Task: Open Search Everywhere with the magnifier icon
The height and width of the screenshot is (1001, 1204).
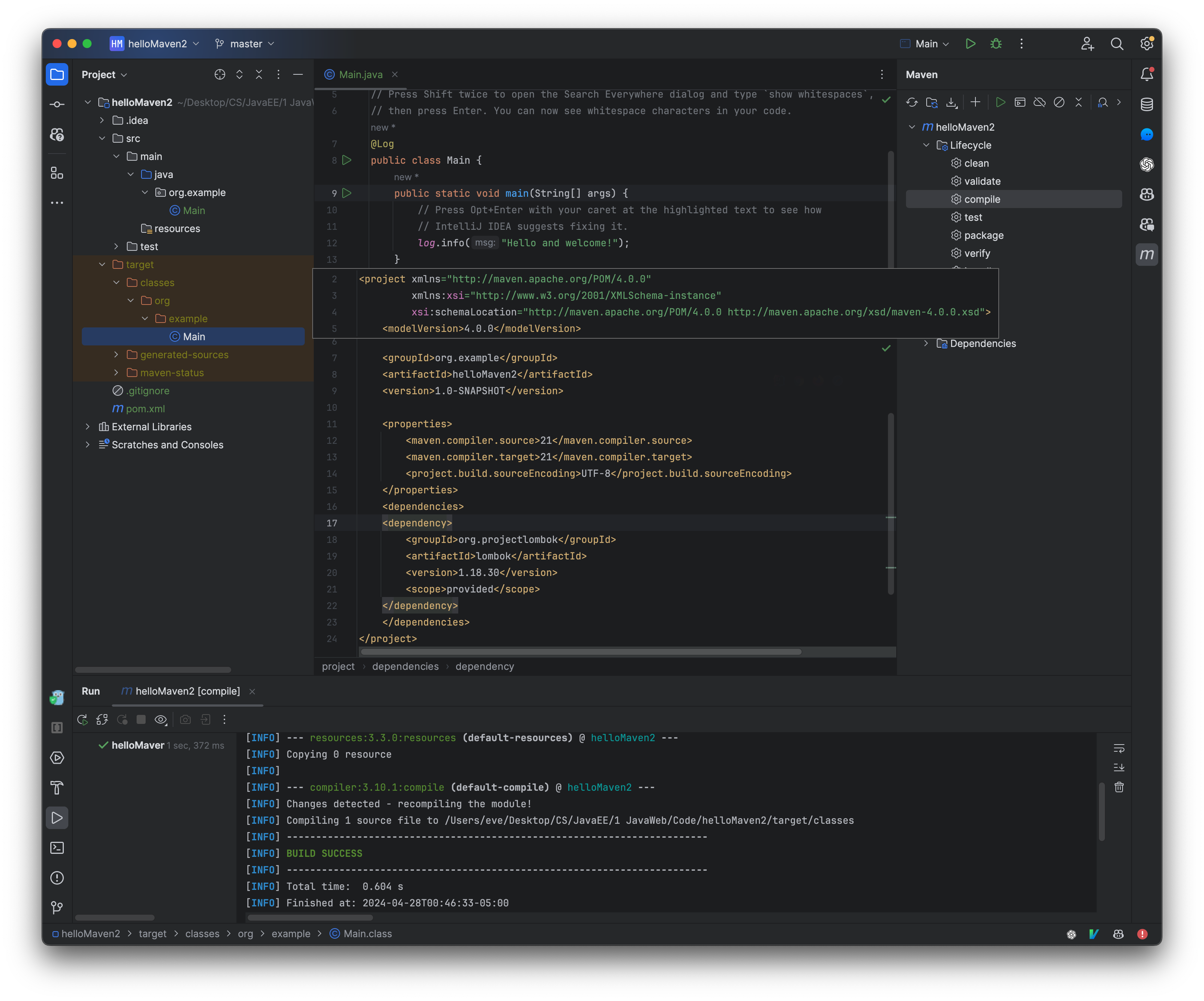Action: (x=1117, y=44)
